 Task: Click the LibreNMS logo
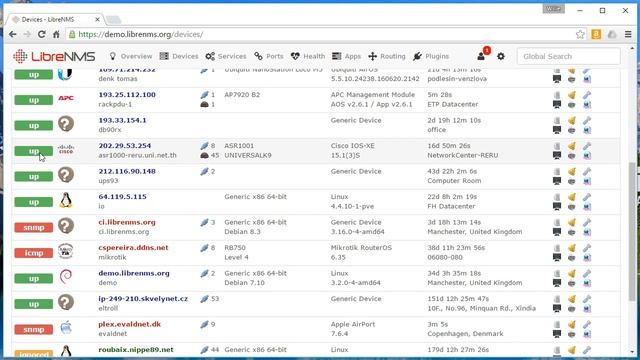(54, 56)
